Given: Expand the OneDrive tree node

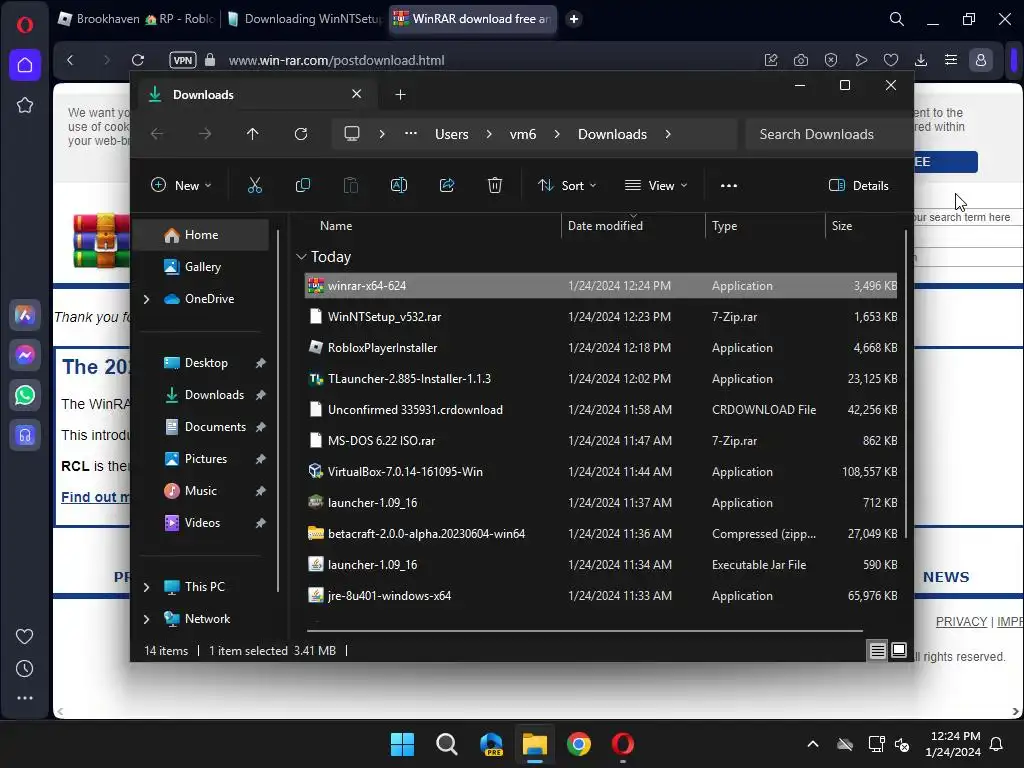Looking at the screenshot, I should click(x=146, y=299).
